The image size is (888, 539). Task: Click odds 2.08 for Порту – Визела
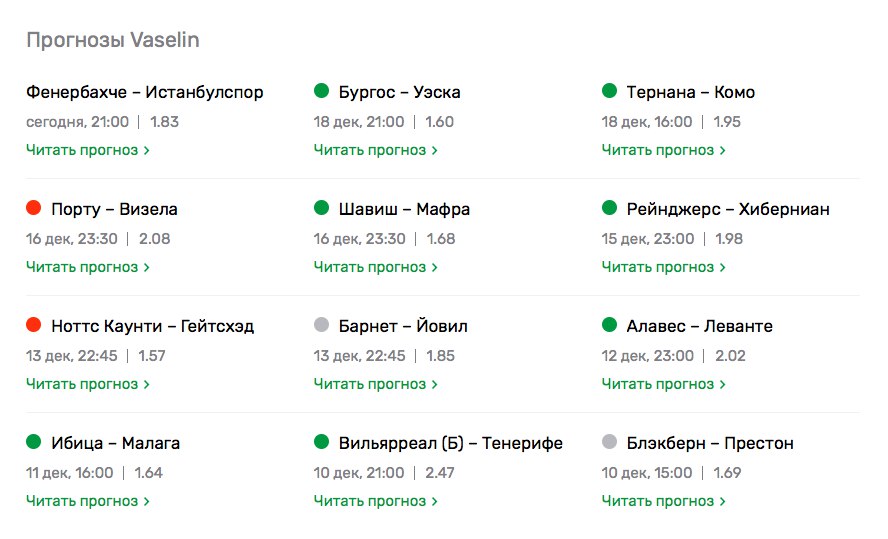[155, 239]
